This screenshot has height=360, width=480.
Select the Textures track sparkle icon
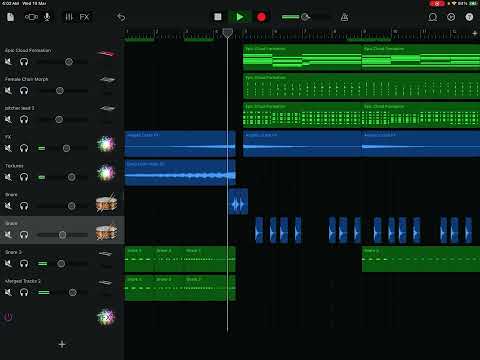pyautogui.click(x=106, y=173)
